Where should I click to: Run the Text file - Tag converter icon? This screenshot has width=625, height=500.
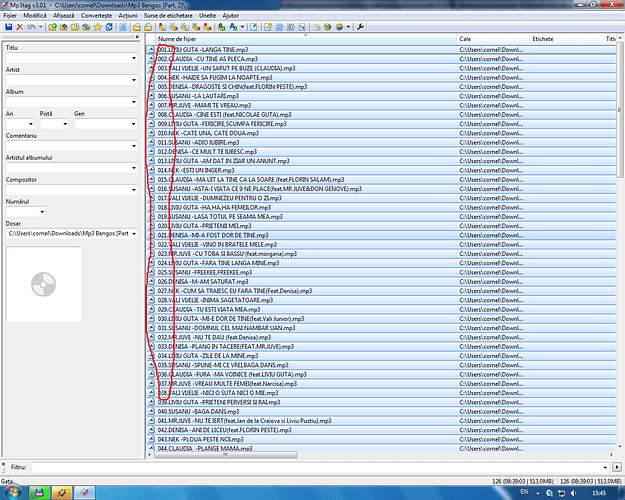click(196, 27)
